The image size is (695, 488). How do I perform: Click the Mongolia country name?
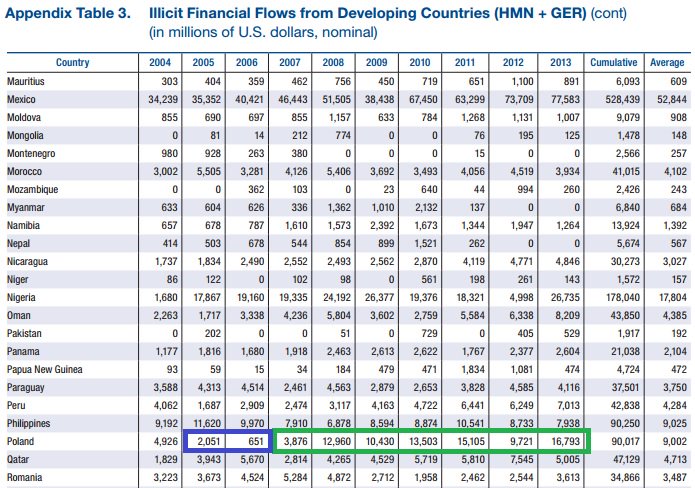(x=25, y=136)
